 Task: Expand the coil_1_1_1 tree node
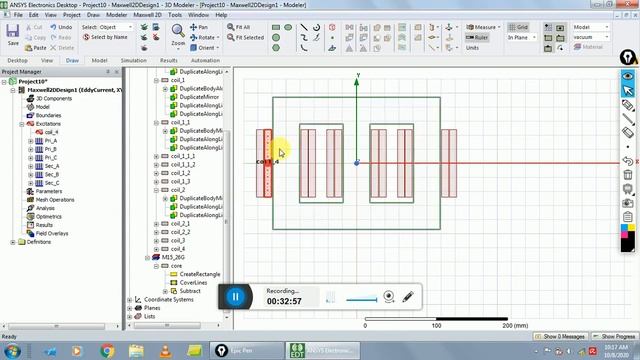coord(156,156)
